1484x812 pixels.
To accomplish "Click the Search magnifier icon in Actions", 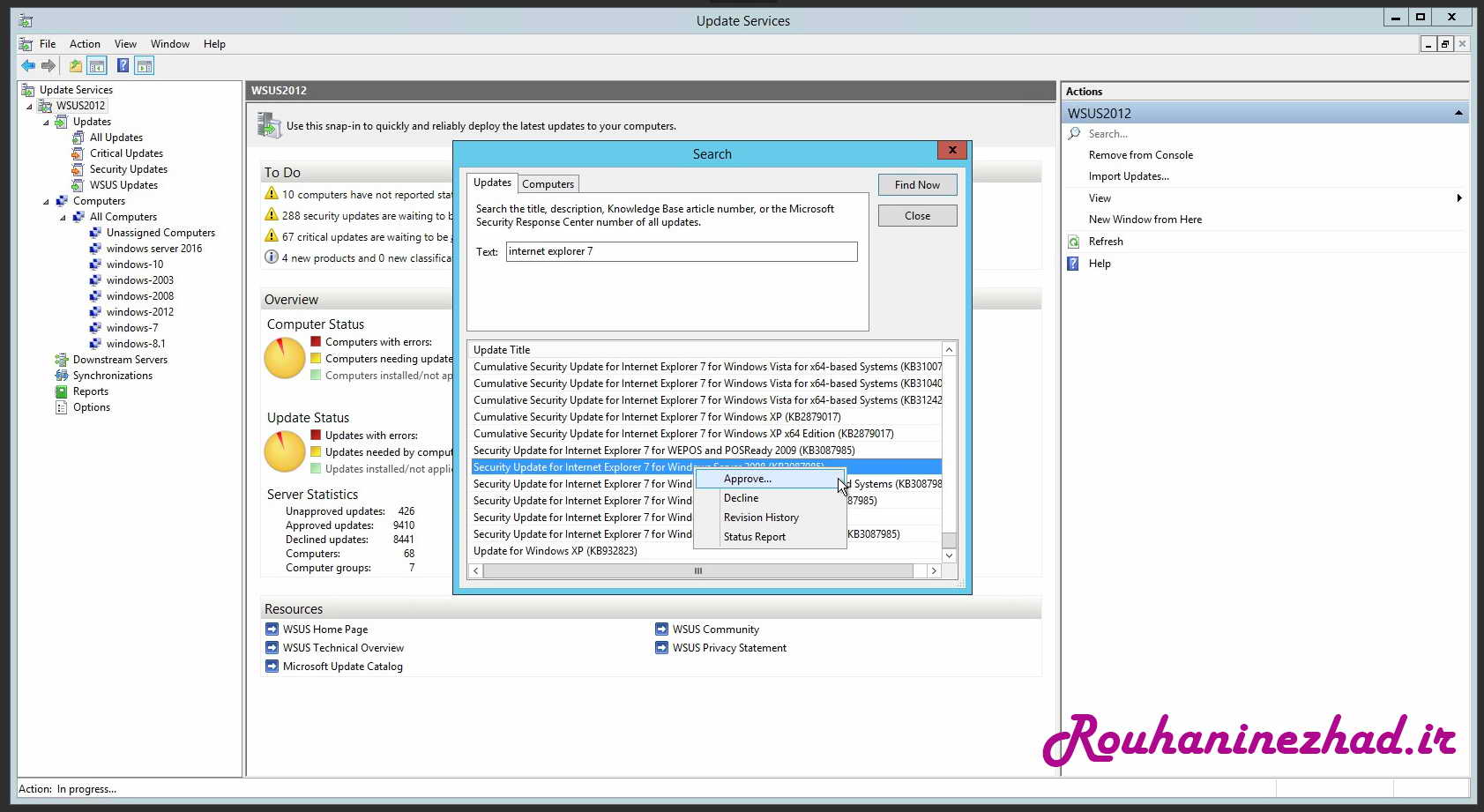I will click(x=1074, y=134).
